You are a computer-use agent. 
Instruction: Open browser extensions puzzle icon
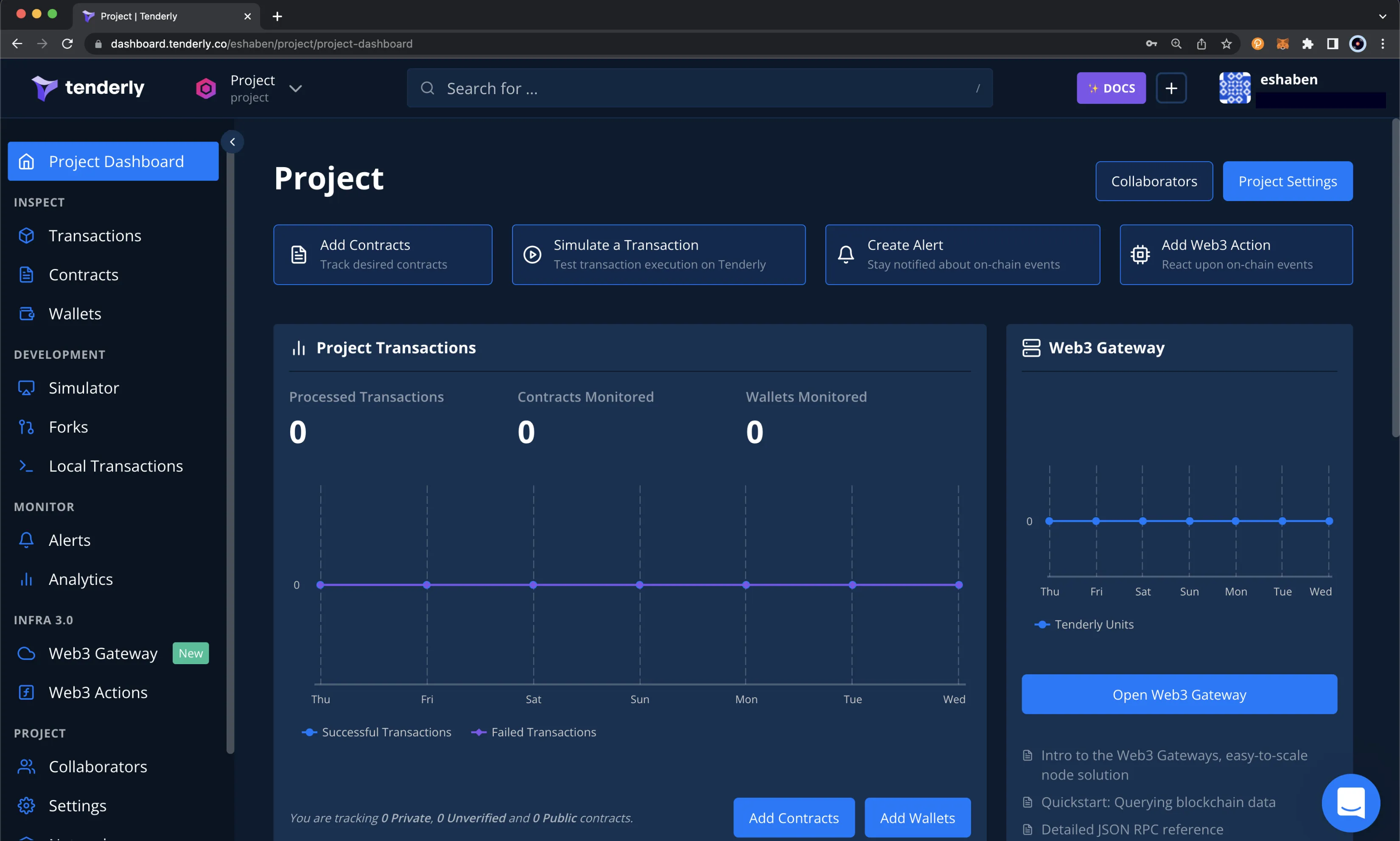pyautogui.click(x=1307, y=44)
